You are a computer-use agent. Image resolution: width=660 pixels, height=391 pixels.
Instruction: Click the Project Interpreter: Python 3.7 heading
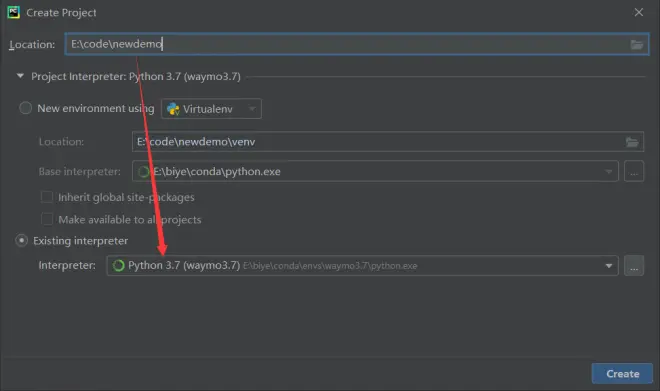(x=136, y=77)
